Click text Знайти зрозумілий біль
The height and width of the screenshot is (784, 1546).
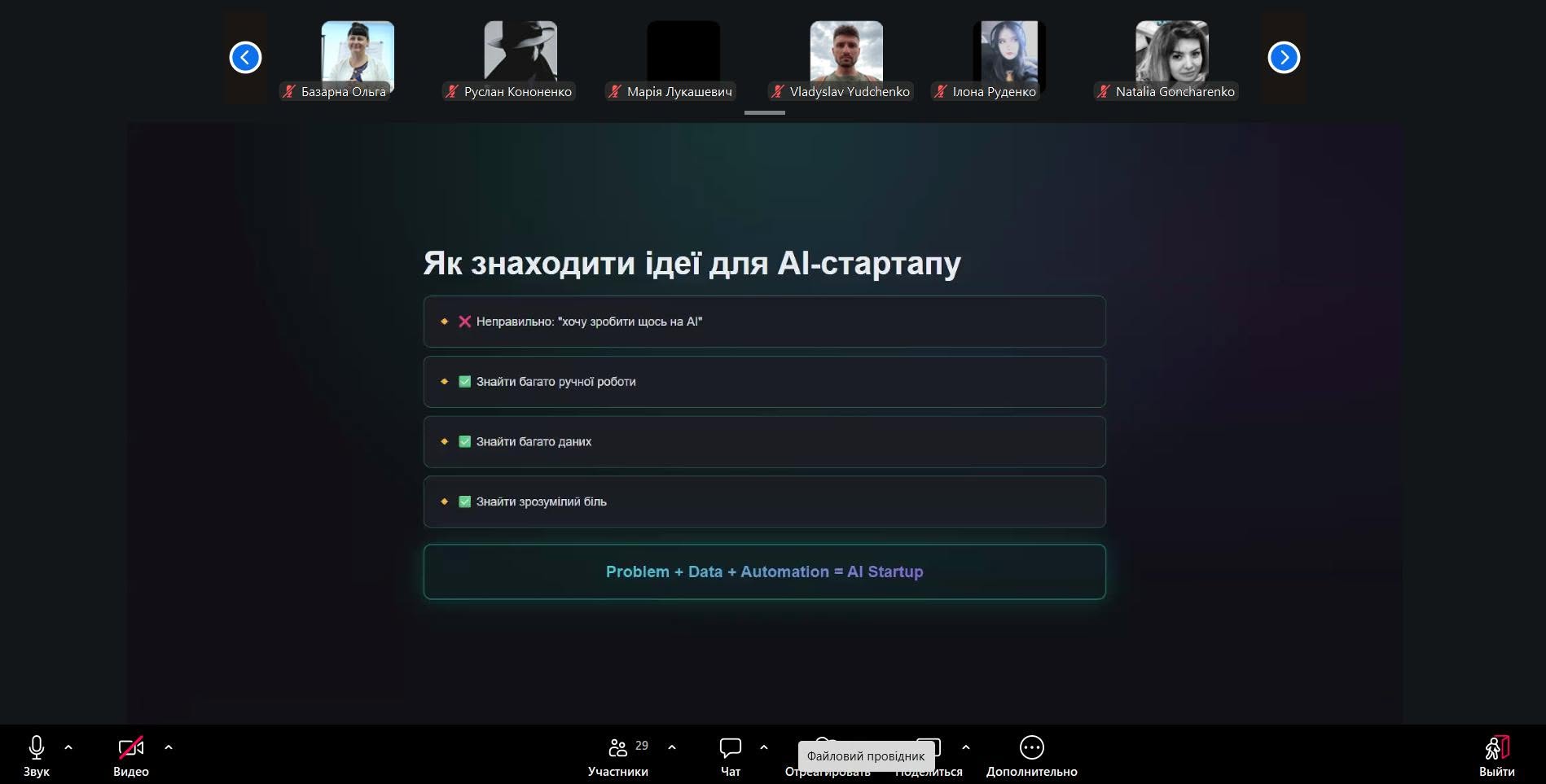click(542, 501)
